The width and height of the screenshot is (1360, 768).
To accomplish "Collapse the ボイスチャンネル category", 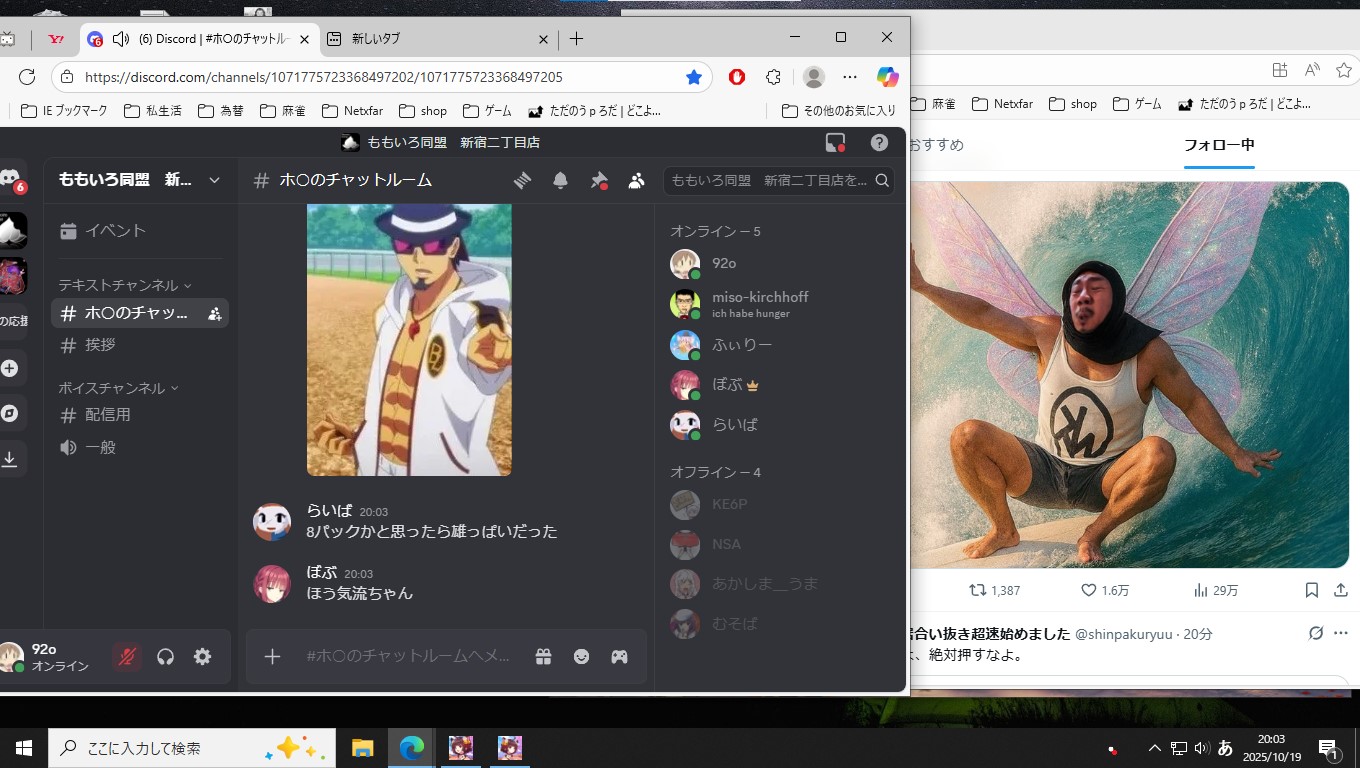I will (x=116, y=388).
